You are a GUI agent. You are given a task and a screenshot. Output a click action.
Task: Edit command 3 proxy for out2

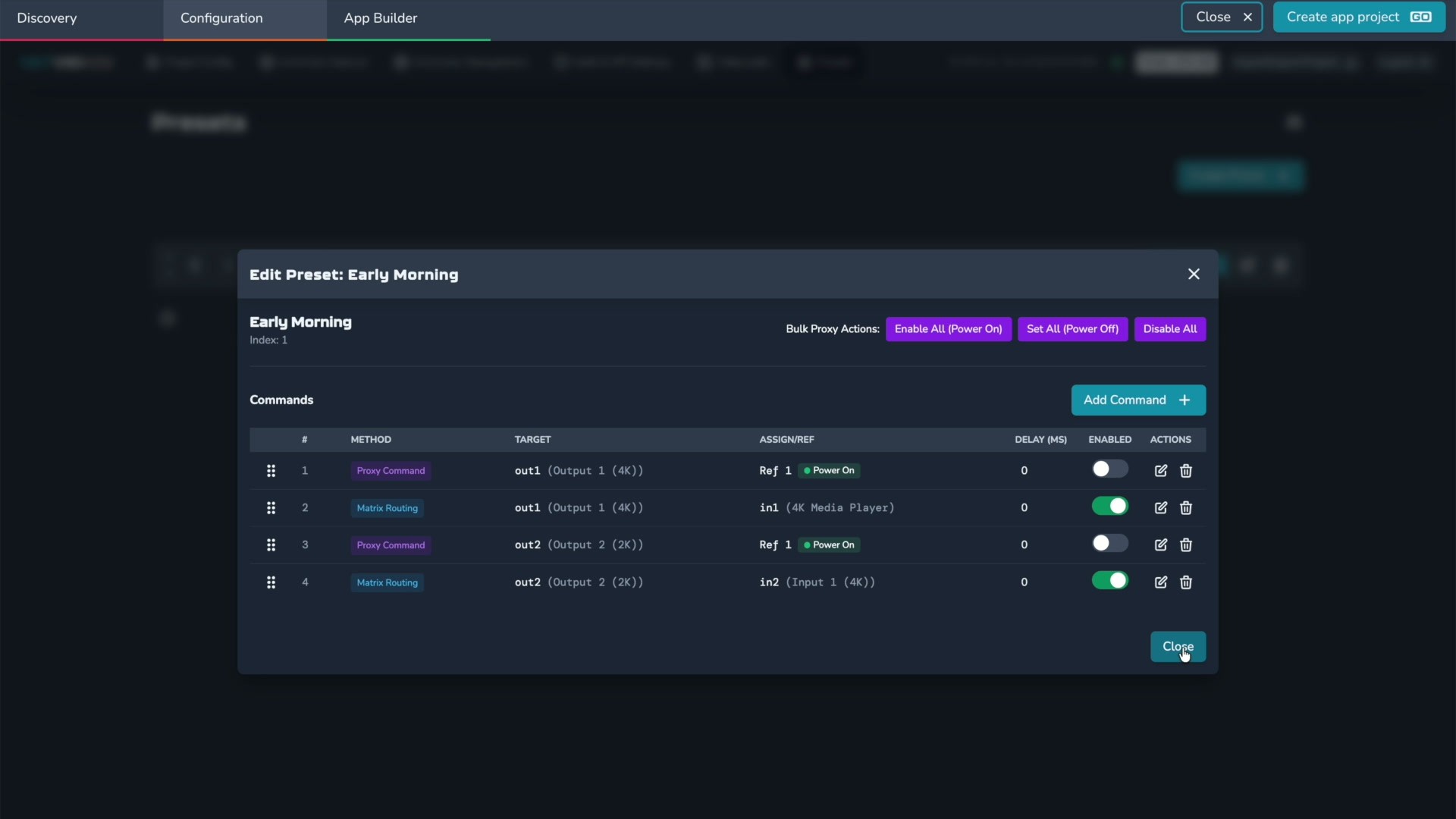[1160, 545]
